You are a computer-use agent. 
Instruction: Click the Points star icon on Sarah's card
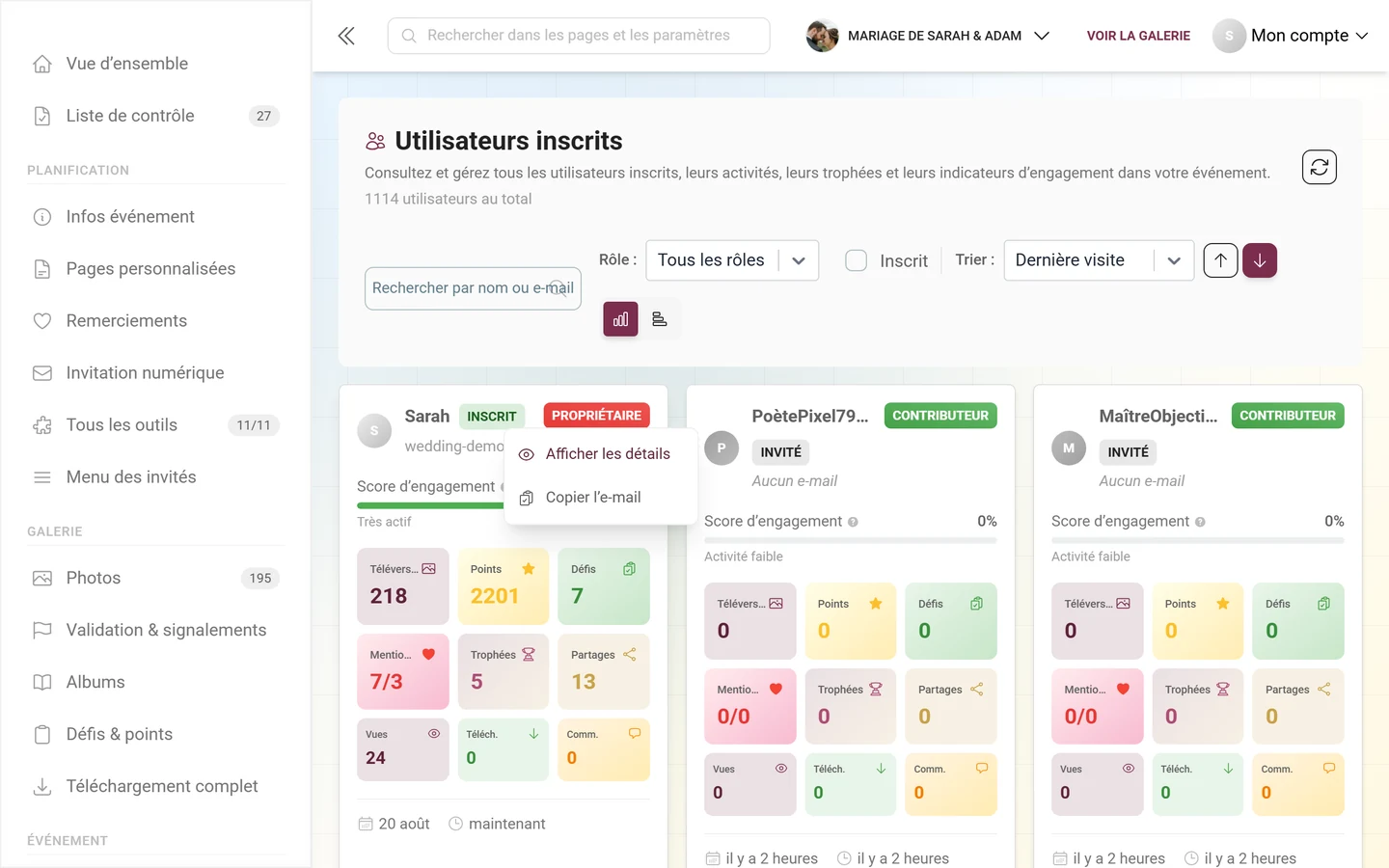coord(529,569)
